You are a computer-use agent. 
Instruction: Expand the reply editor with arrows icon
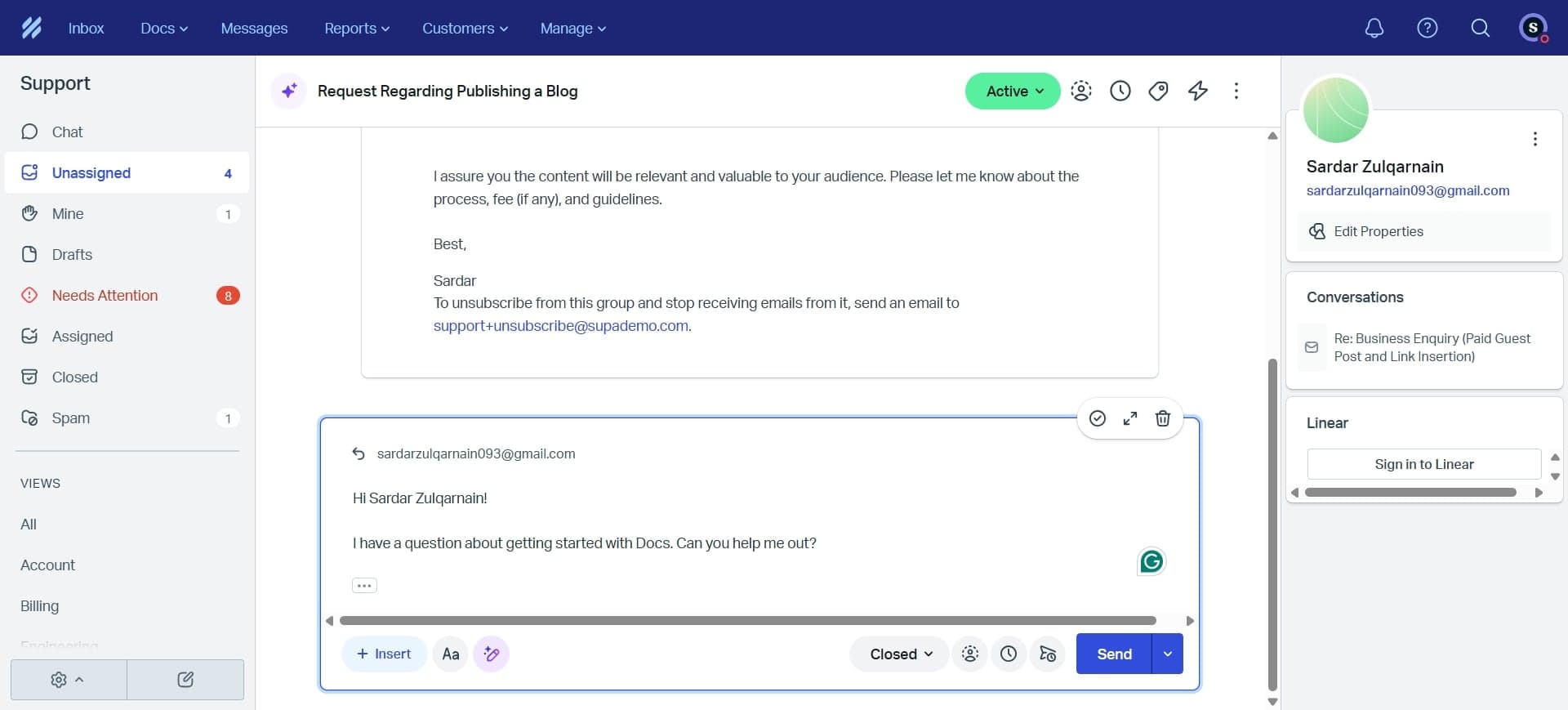click(x=1130, y=418)
